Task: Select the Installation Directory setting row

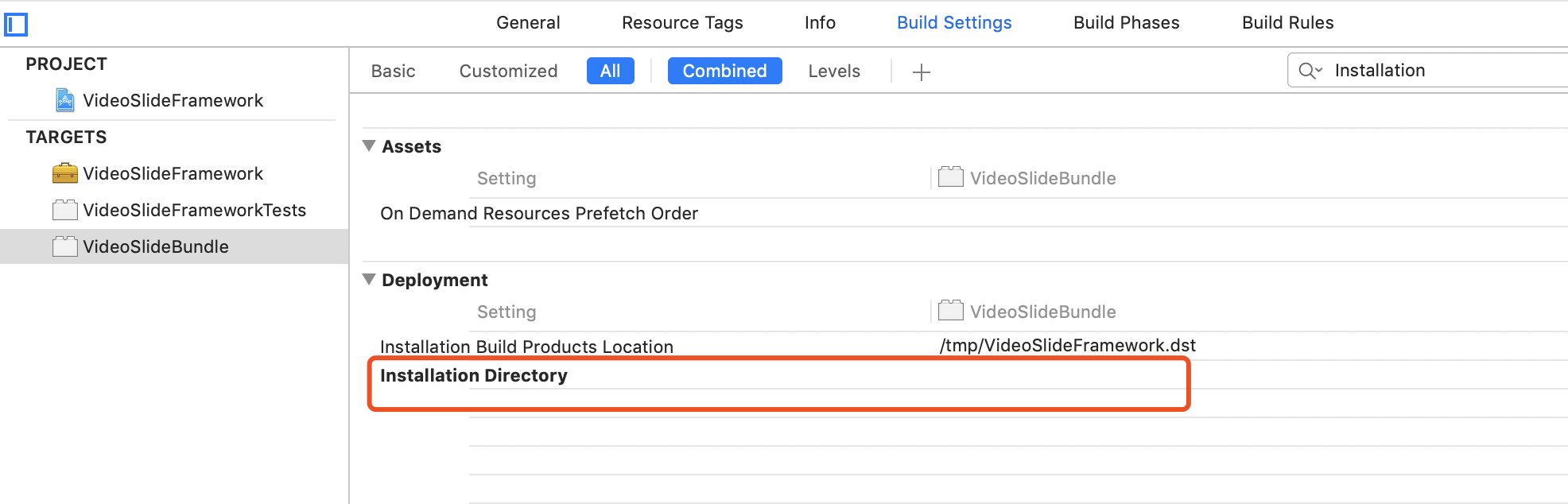Action: coord(474,375)
